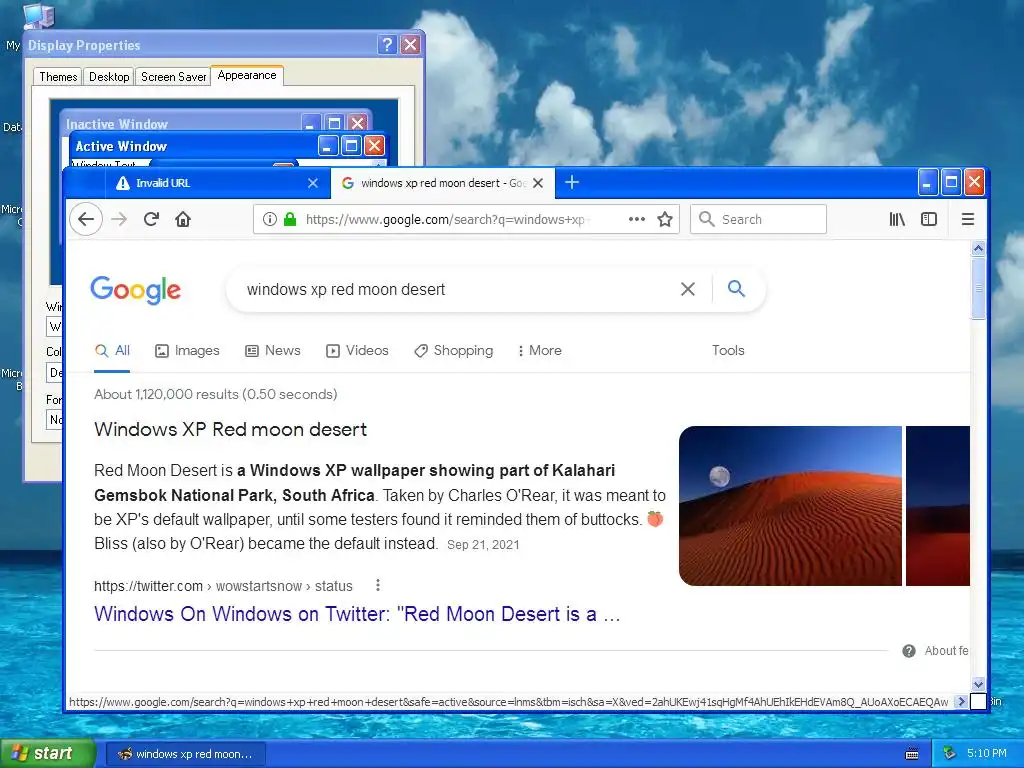Viewport: 1024px width, 768px height.
Task: Click the vertical scrollbar thumb
Action: [978, 288]
